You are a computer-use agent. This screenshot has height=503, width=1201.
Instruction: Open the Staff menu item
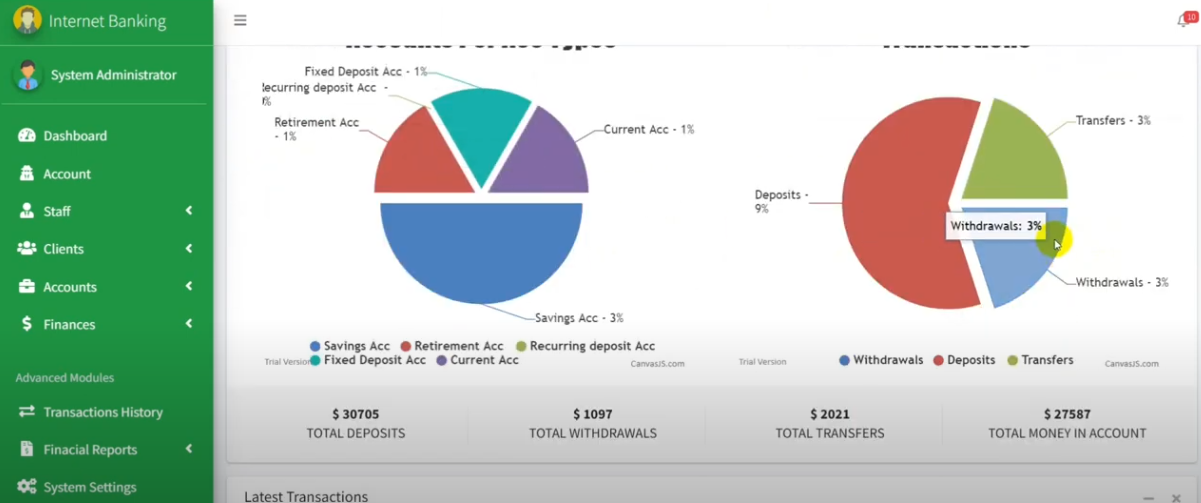(57, 211)
